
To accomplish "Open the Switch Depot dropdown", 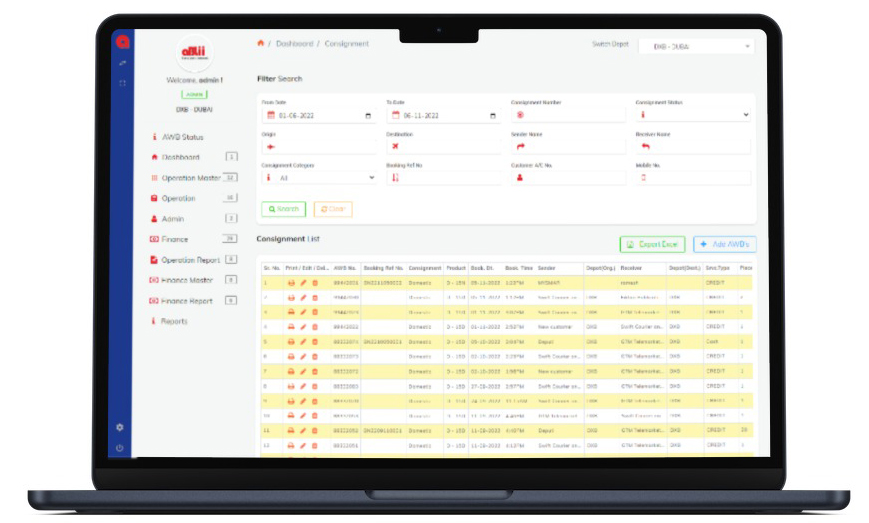I will pyautogui.click(x=697, y=46).
